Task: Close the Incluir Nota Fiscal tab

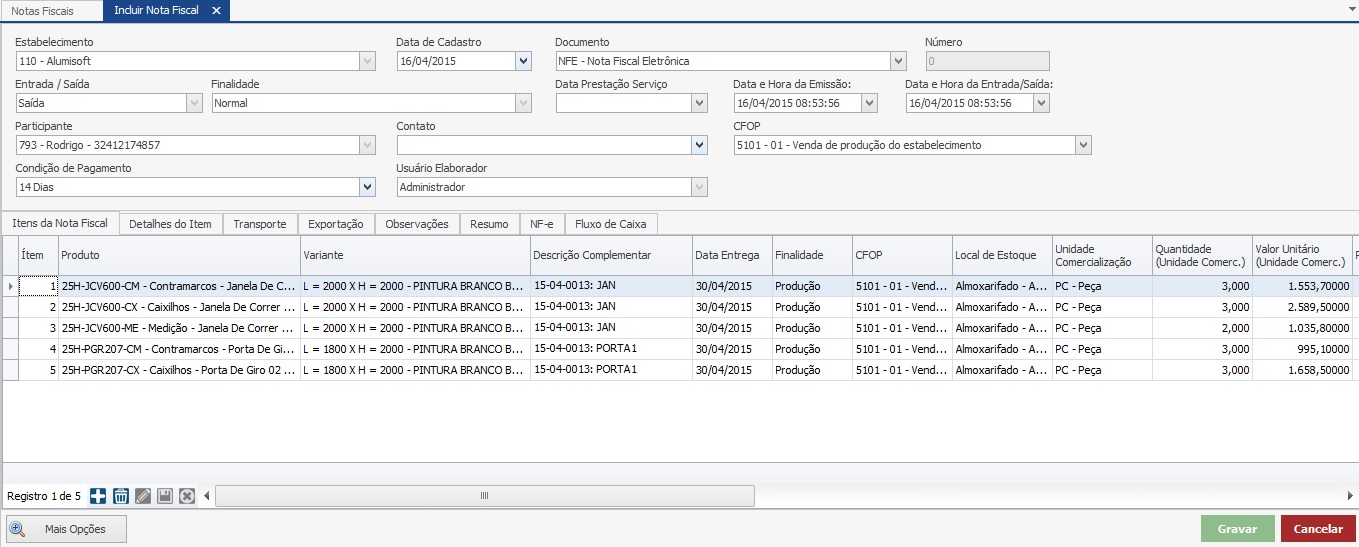Action: click(x=216, y=10)
